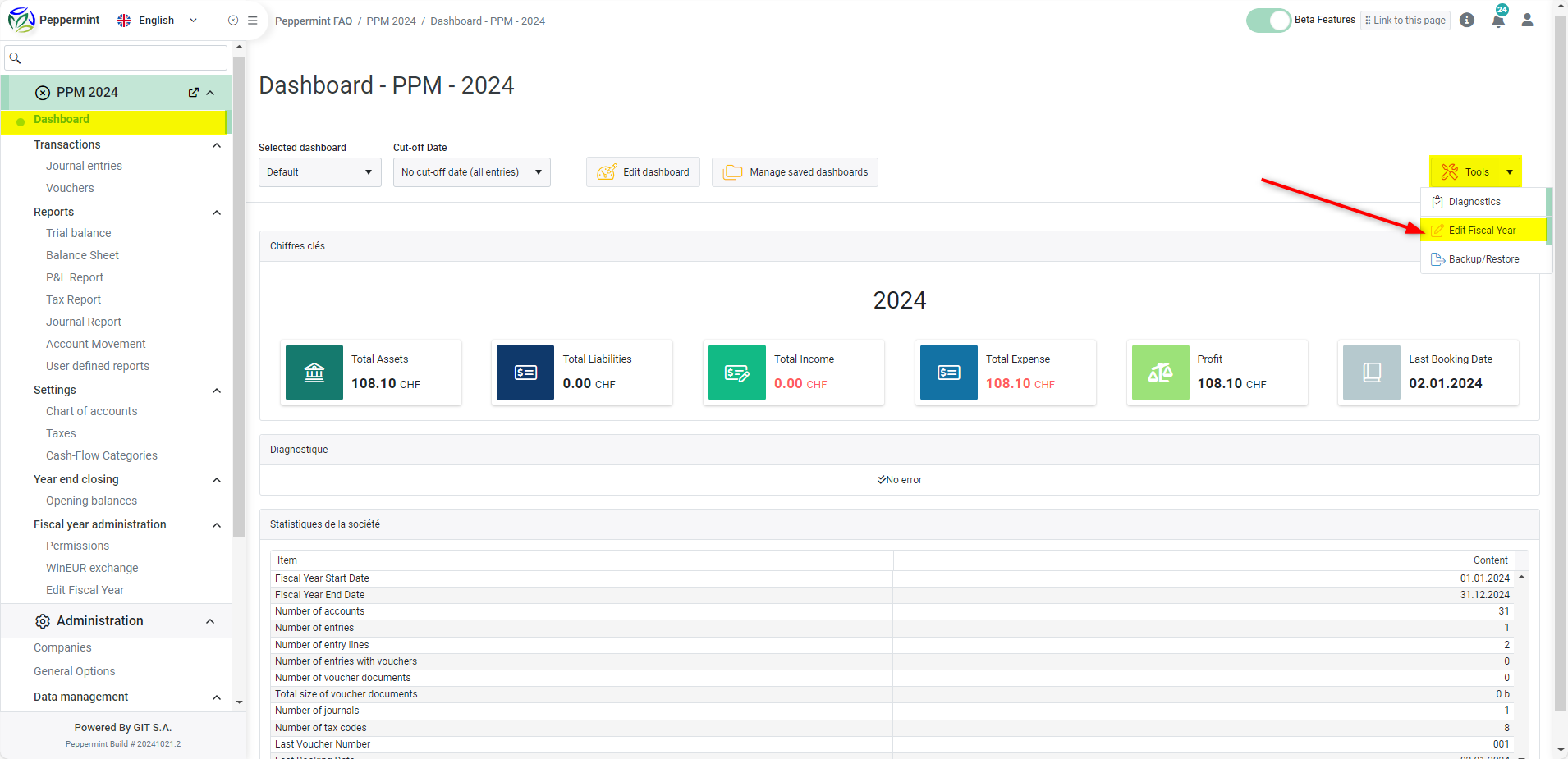Collapse the Year end closing chevron
The image size is (1568, 759).
coord(217,480)
